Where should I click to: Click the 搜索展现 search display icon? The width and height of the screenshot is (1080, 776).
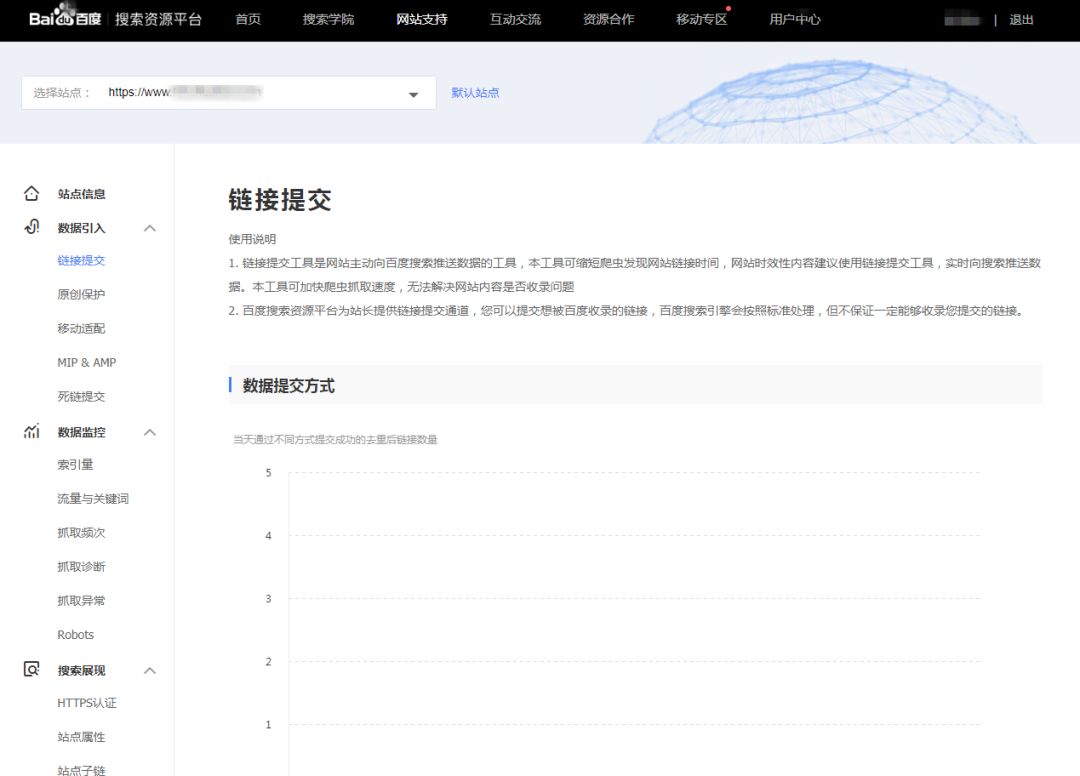(x=33, y=670)
